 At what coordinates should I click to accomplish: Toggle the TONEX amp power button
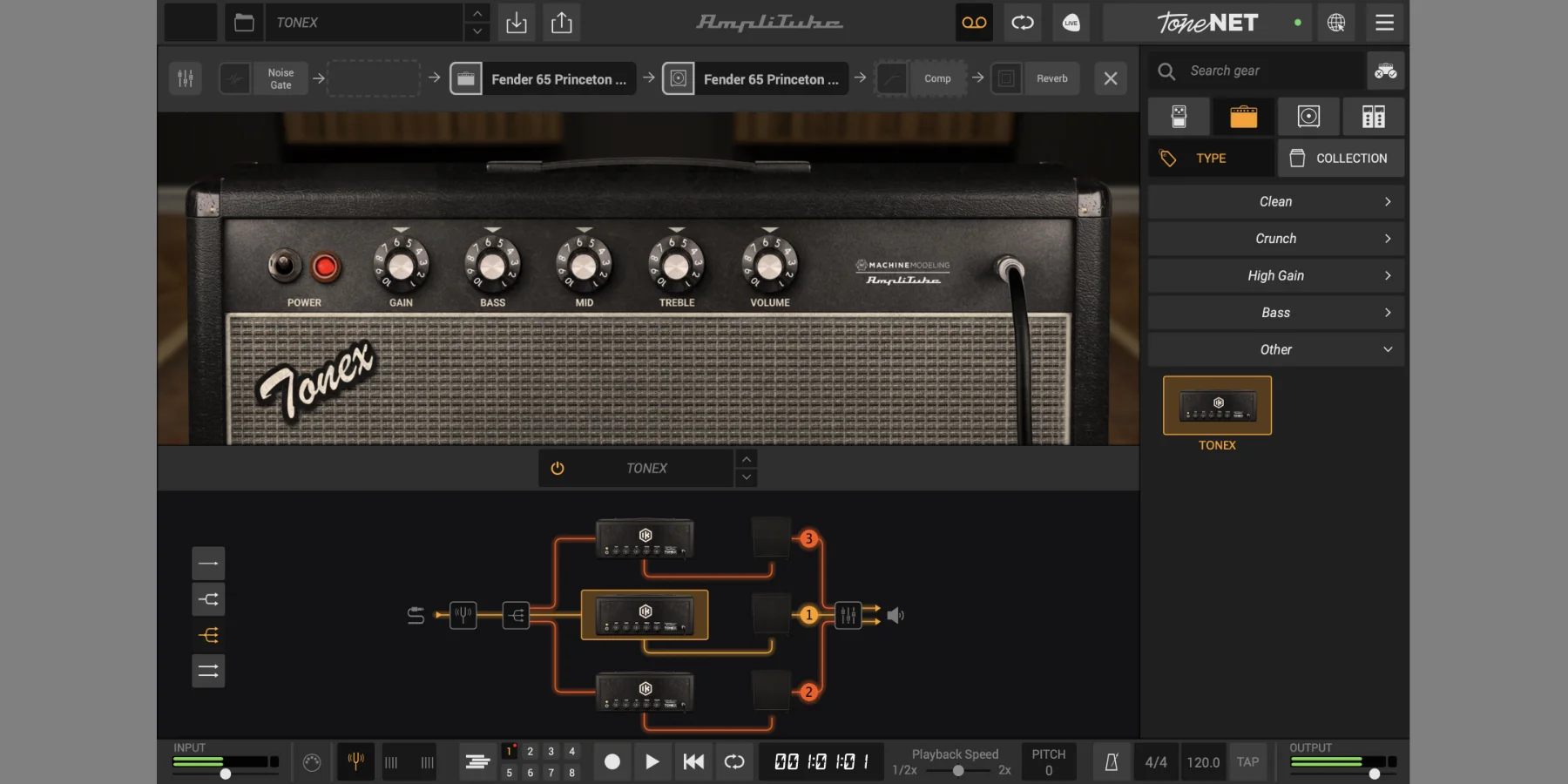pyautogui.click(x=558, y=469)
